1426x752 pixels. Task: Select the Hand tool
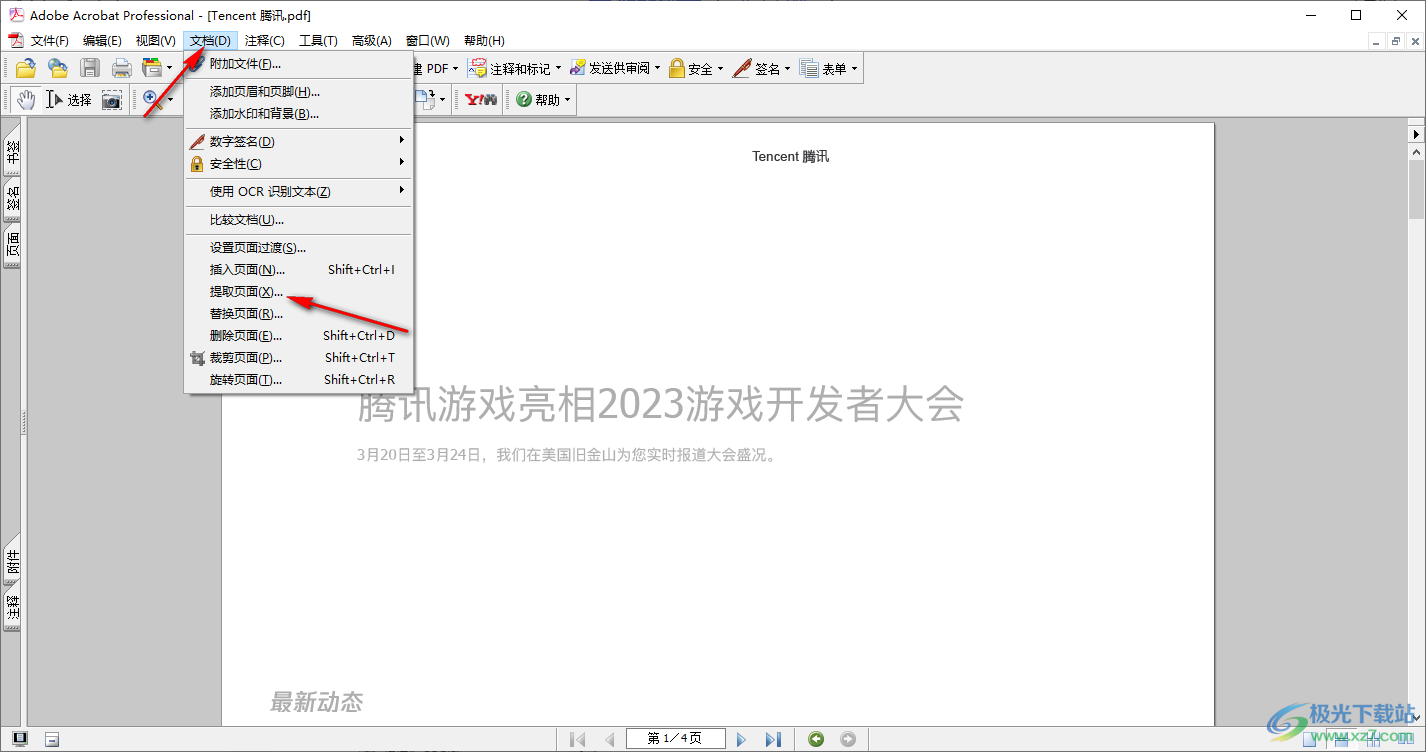coord(26,99)
